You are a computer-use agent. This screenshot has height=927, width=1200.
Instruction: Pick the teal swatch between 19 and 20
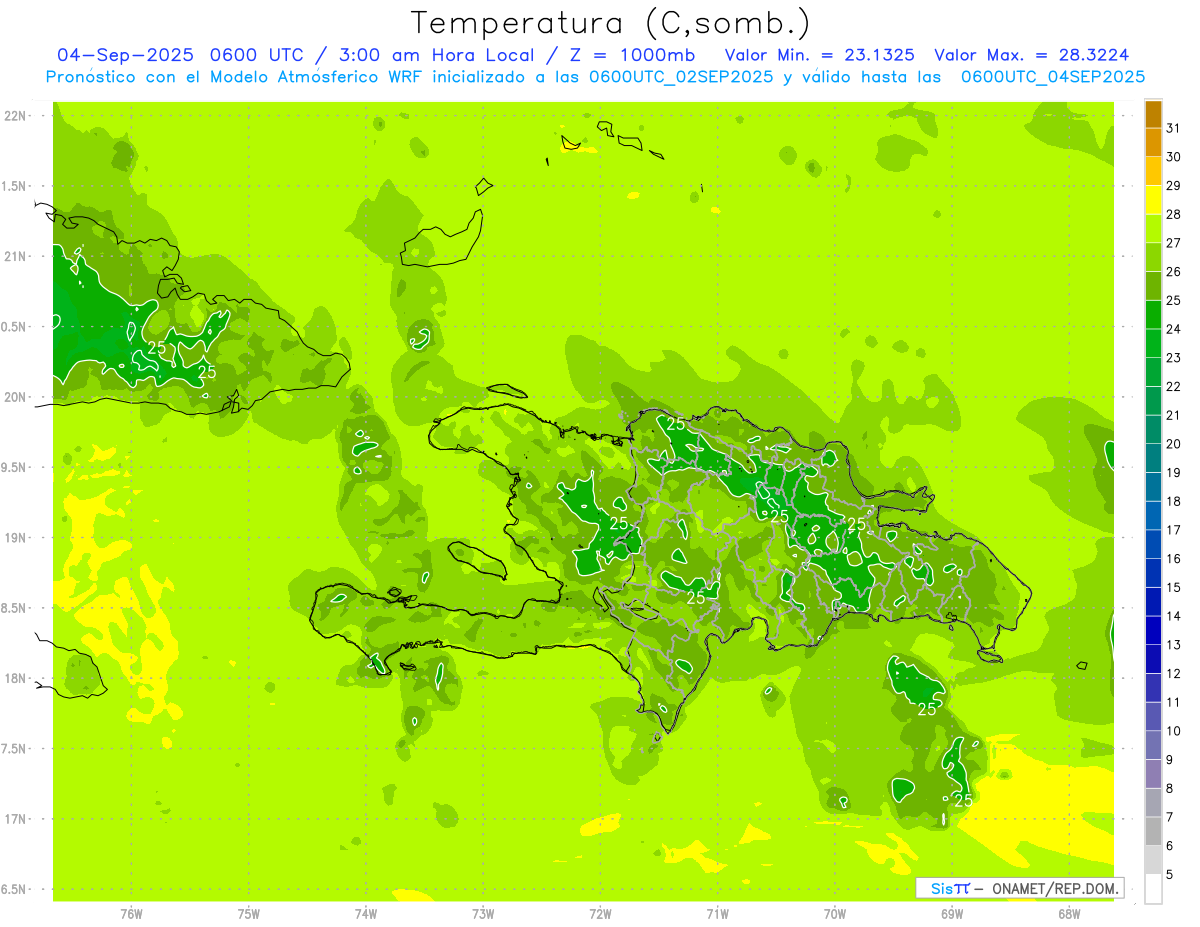tap(1153, 458)
